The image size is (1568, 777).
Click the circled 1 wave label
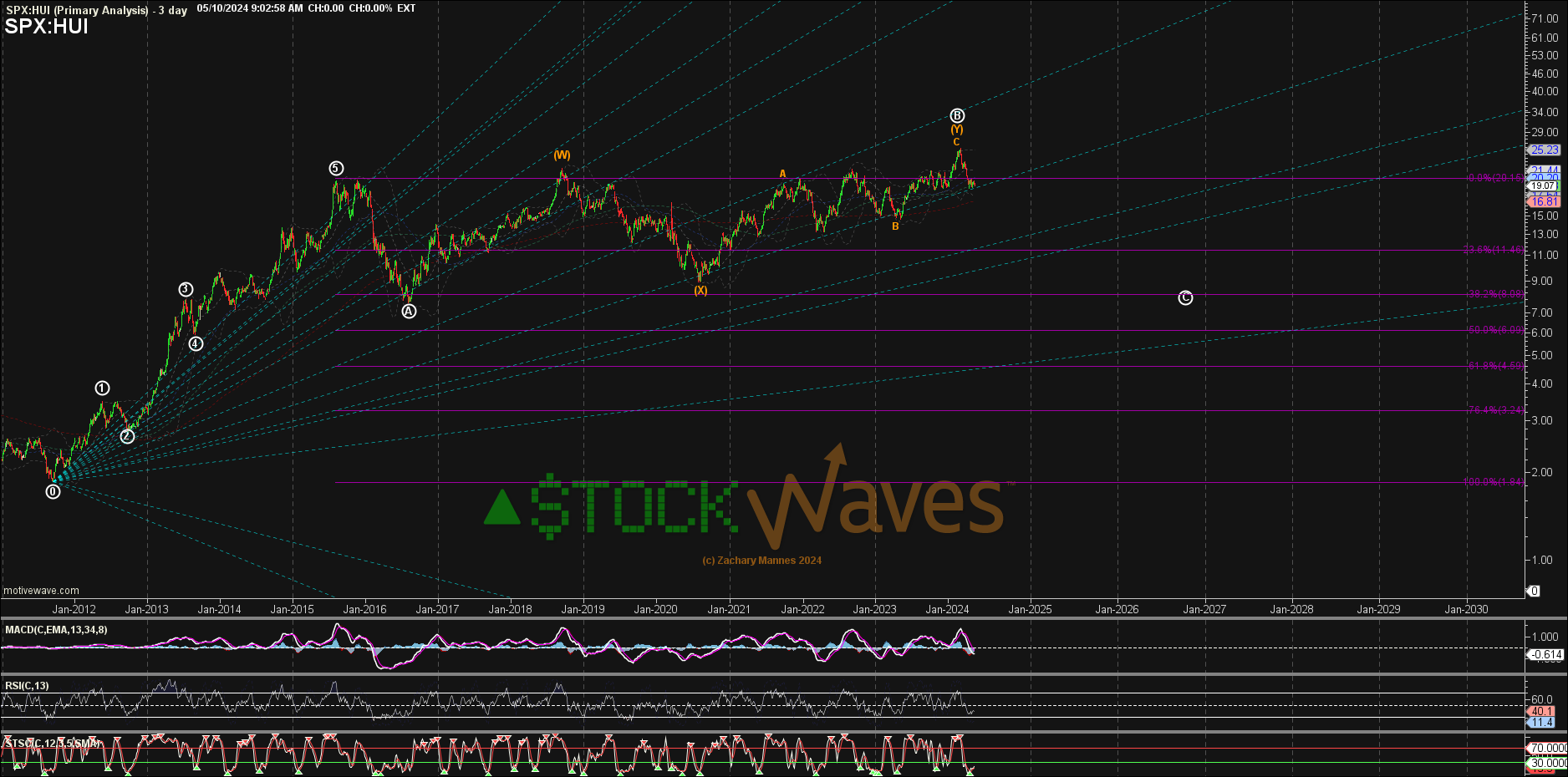102,388
